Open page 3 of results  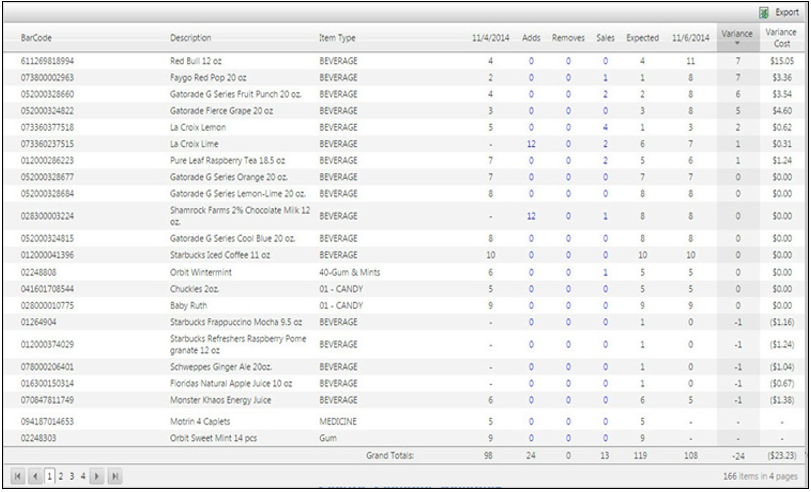pos(72,476)
